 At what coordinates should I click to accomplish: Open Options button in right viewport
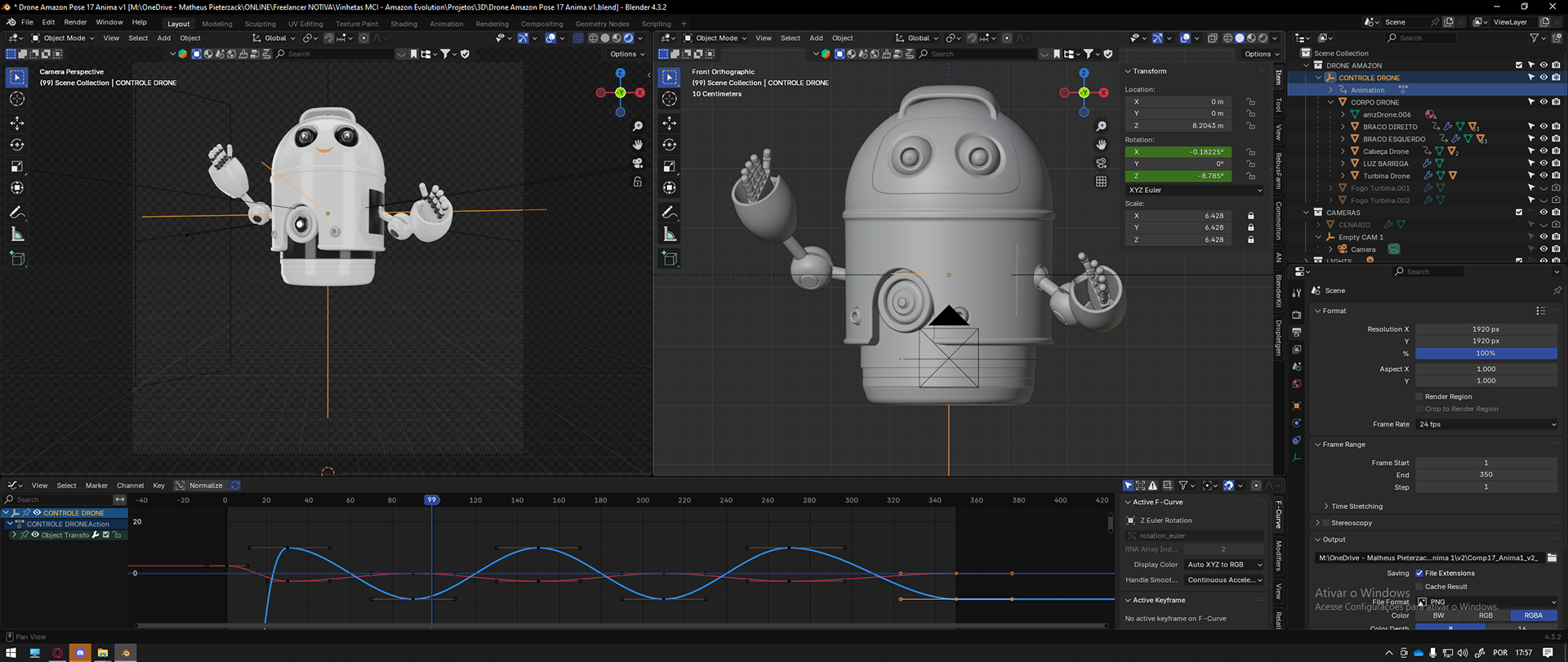click(x=1262, y=54)
